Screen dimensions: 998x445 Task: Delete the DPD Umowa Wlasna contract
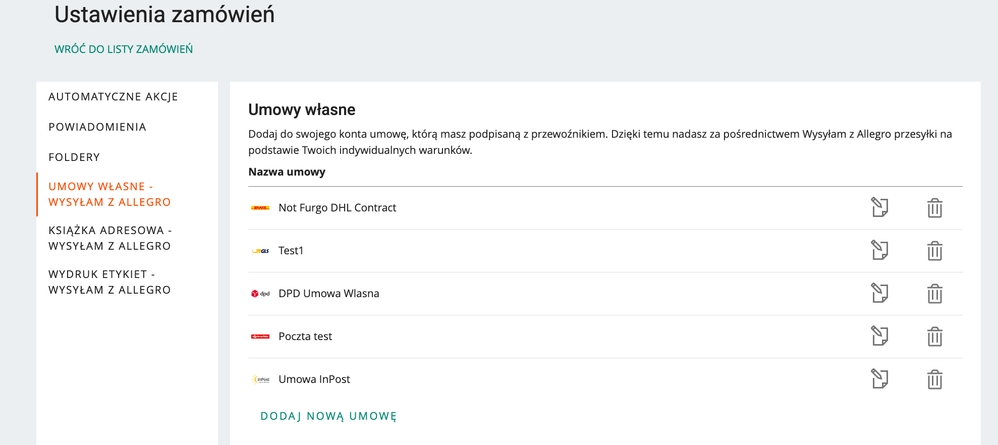(x=934, y=293)
